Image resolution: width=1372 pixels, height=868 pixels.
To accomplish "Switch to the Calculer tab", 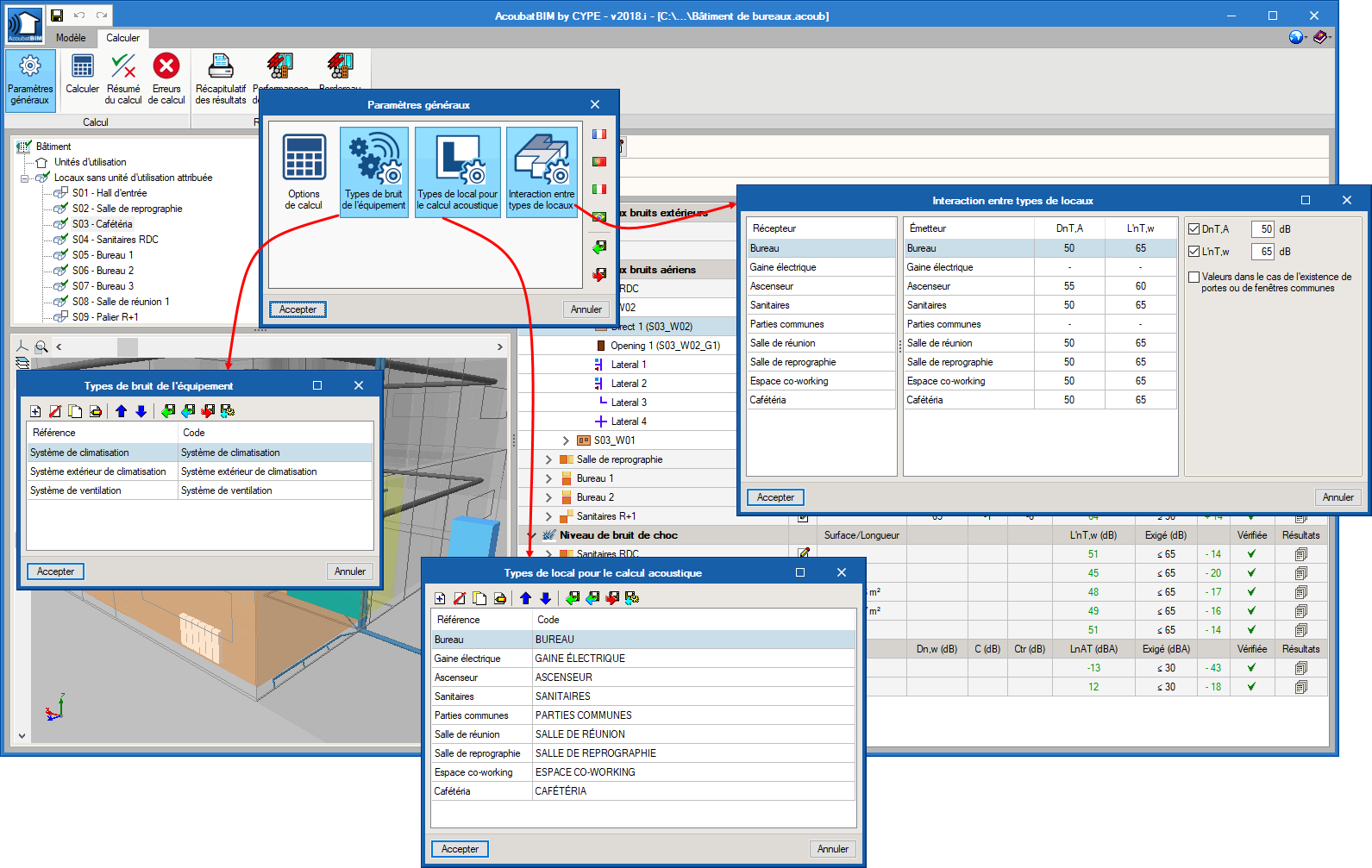I will (122, 38).
